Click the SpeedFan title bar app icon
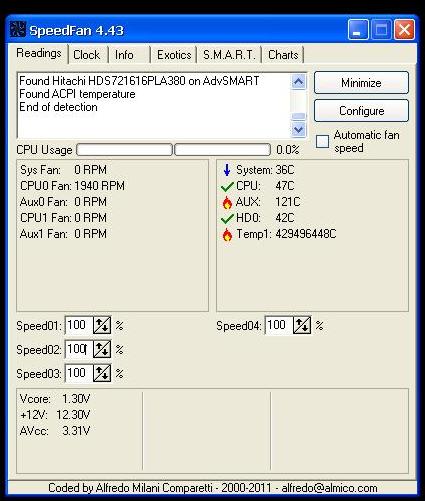 pyautogui.click(x=17, y=29)
